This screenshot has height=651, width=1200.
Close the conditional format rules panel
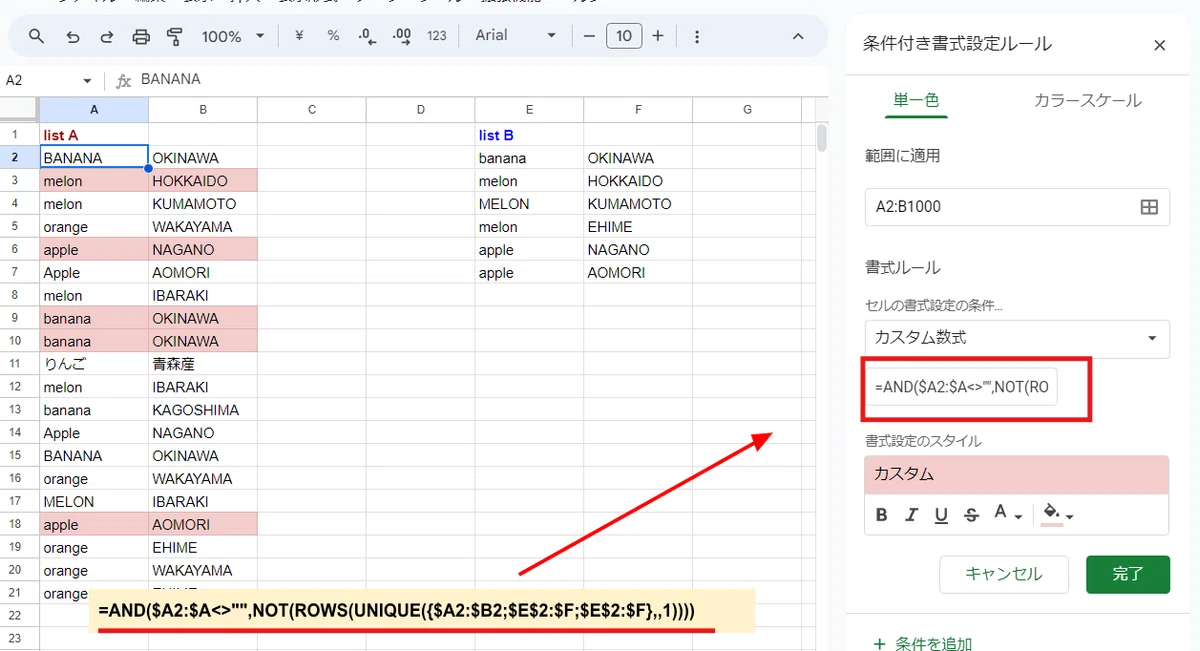pos(1160,45)
